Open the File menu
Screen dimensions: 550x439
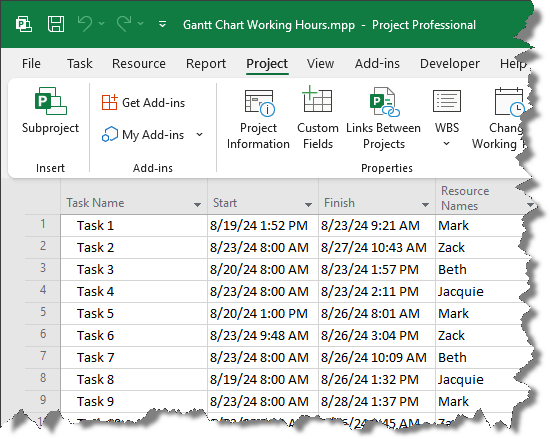(31, 63)
